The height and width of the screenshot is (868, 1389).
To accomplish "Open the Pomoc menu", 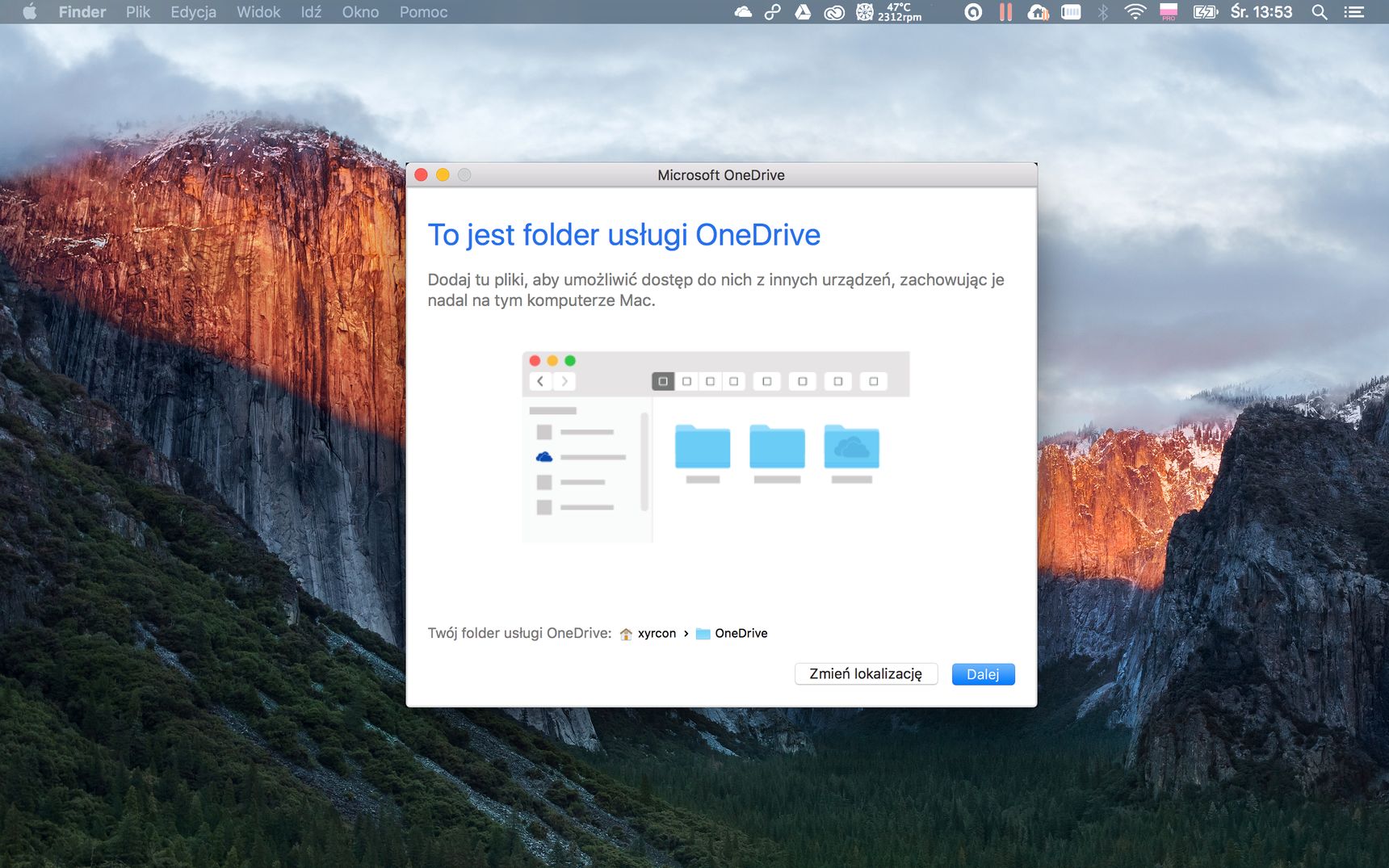I will [x=423, y=12].
